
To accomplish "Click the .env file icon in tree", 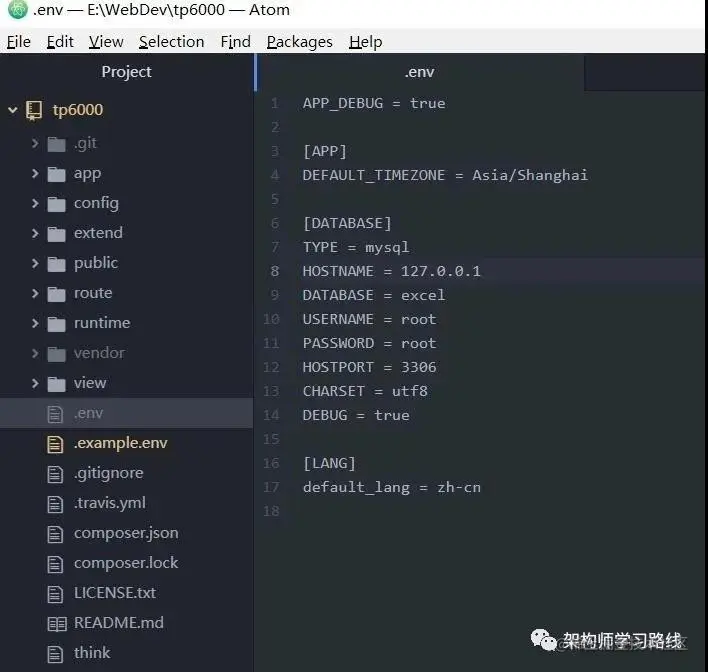I will [x=55, y=414].
